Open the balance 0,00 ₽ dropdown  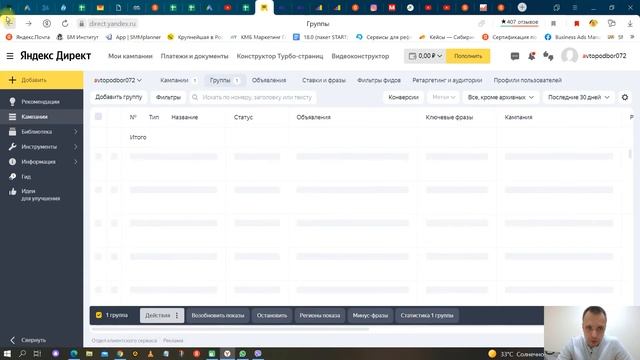click(x=425, y=56)
